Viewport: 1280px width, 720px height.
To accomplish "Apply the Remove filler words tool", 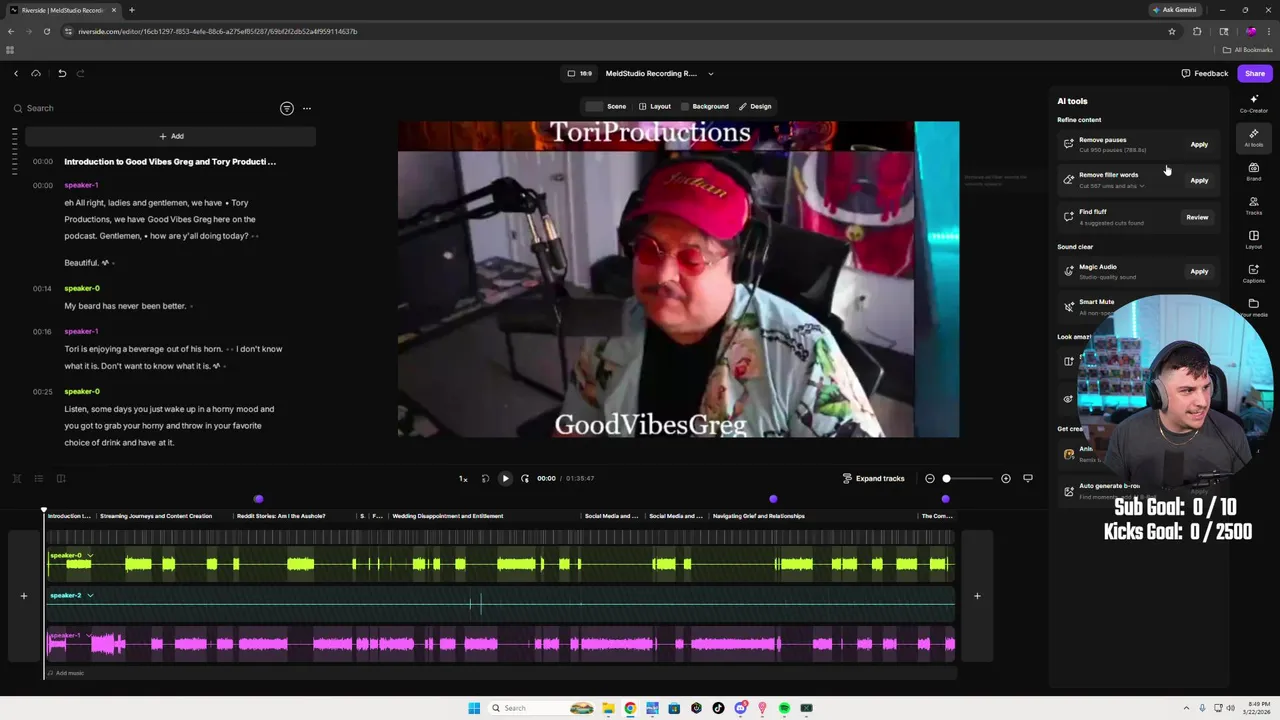I will point(1199,180).
